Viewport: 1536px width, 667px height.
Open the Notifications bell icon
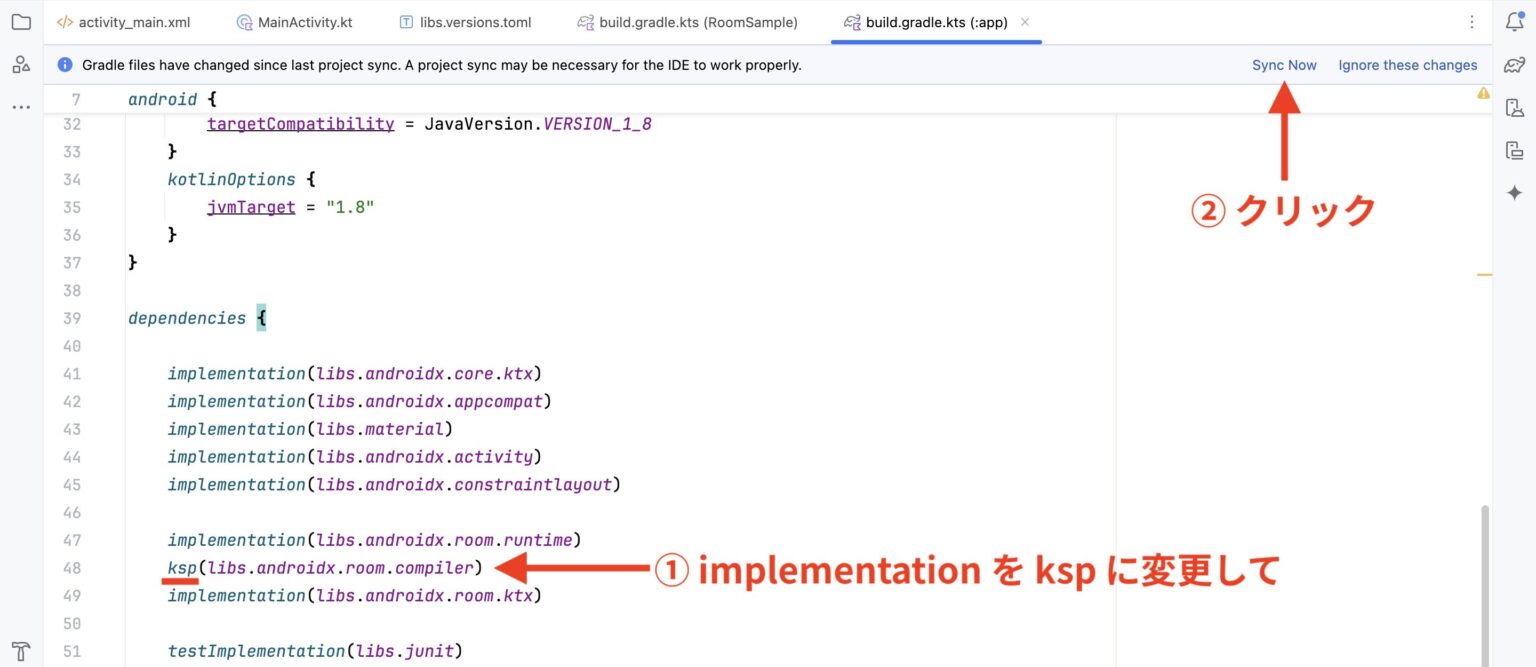pos(1514,22)
